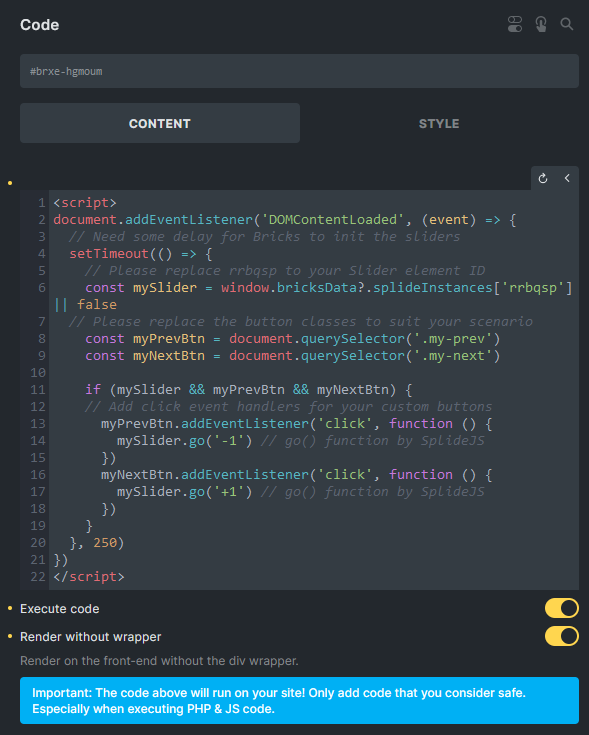
Task: Click the myPrevBtn.addEventListener line
Action: point(297,424)
